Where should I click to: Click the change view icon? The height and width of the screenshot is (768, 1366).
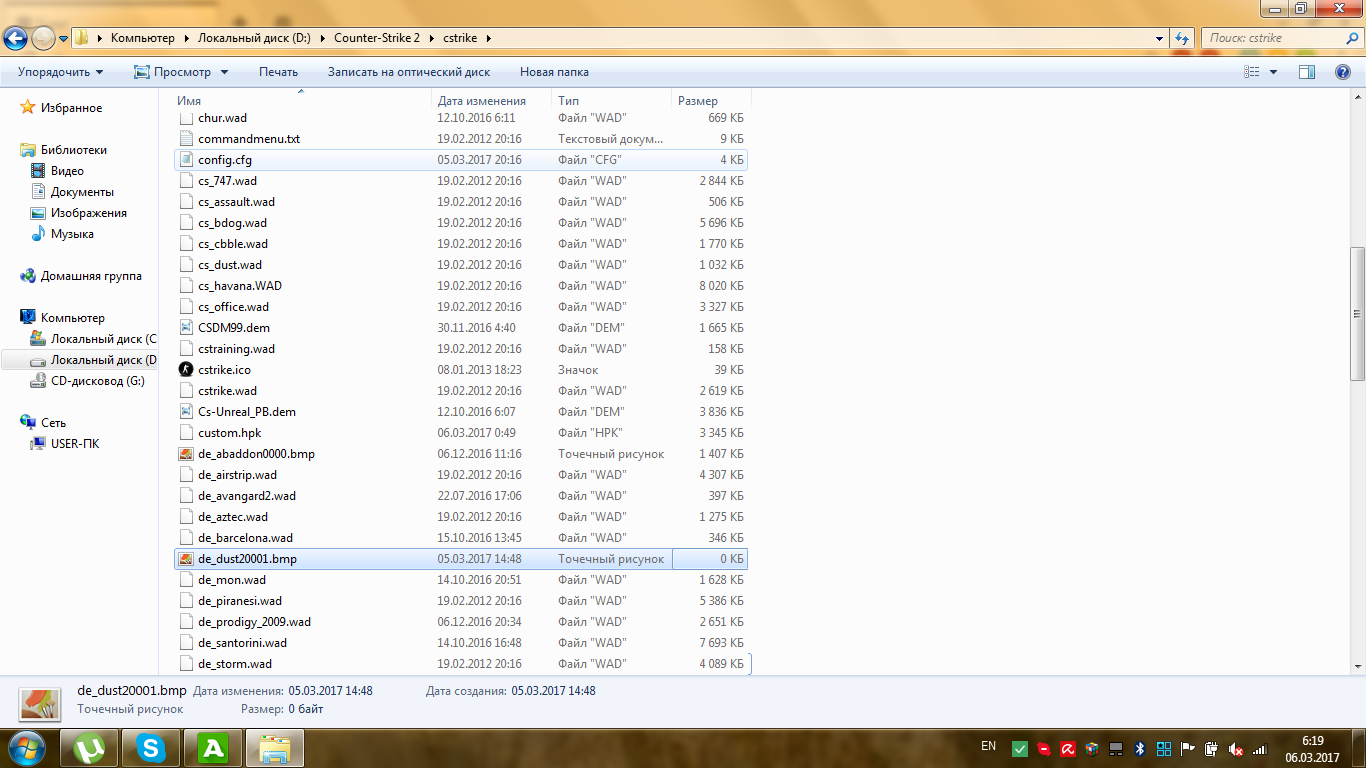click(x=1251, y=72)
